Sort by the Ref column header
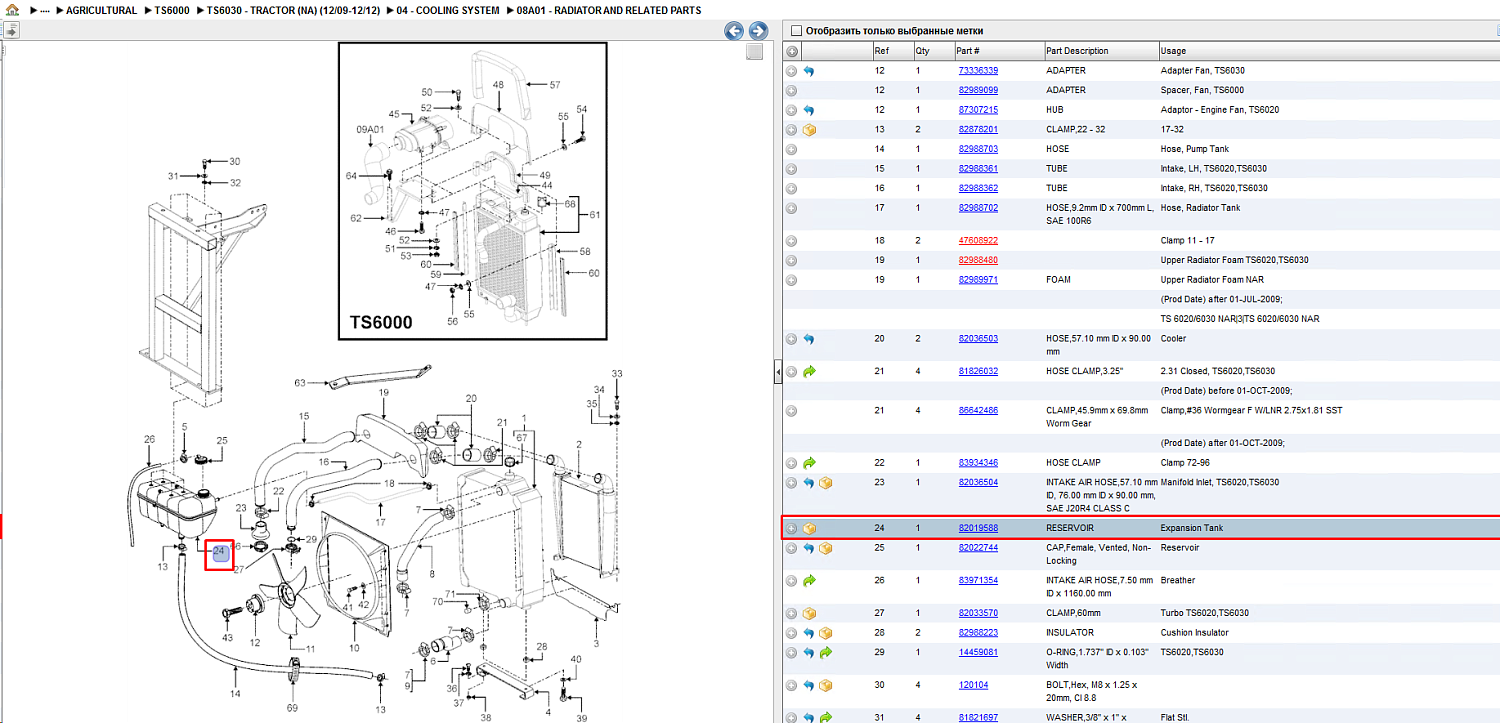The height and width of the screenshot is (723, 1500). pyautogui.click(x=892, y=51)
